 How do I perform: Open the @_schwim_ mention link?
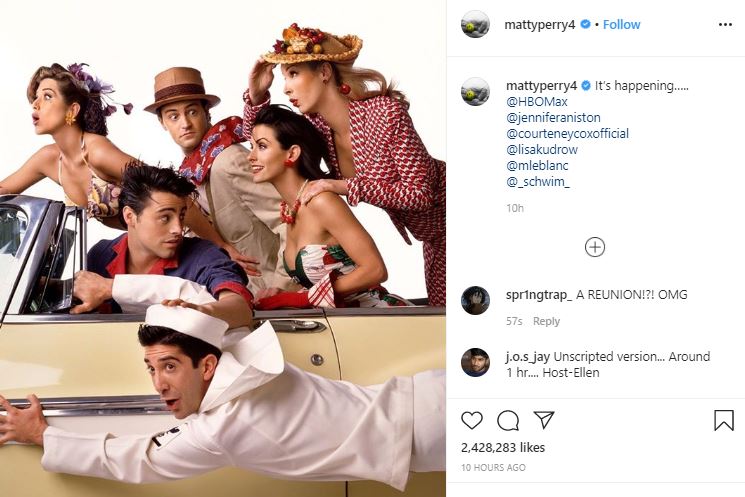(x=538, y=182)
